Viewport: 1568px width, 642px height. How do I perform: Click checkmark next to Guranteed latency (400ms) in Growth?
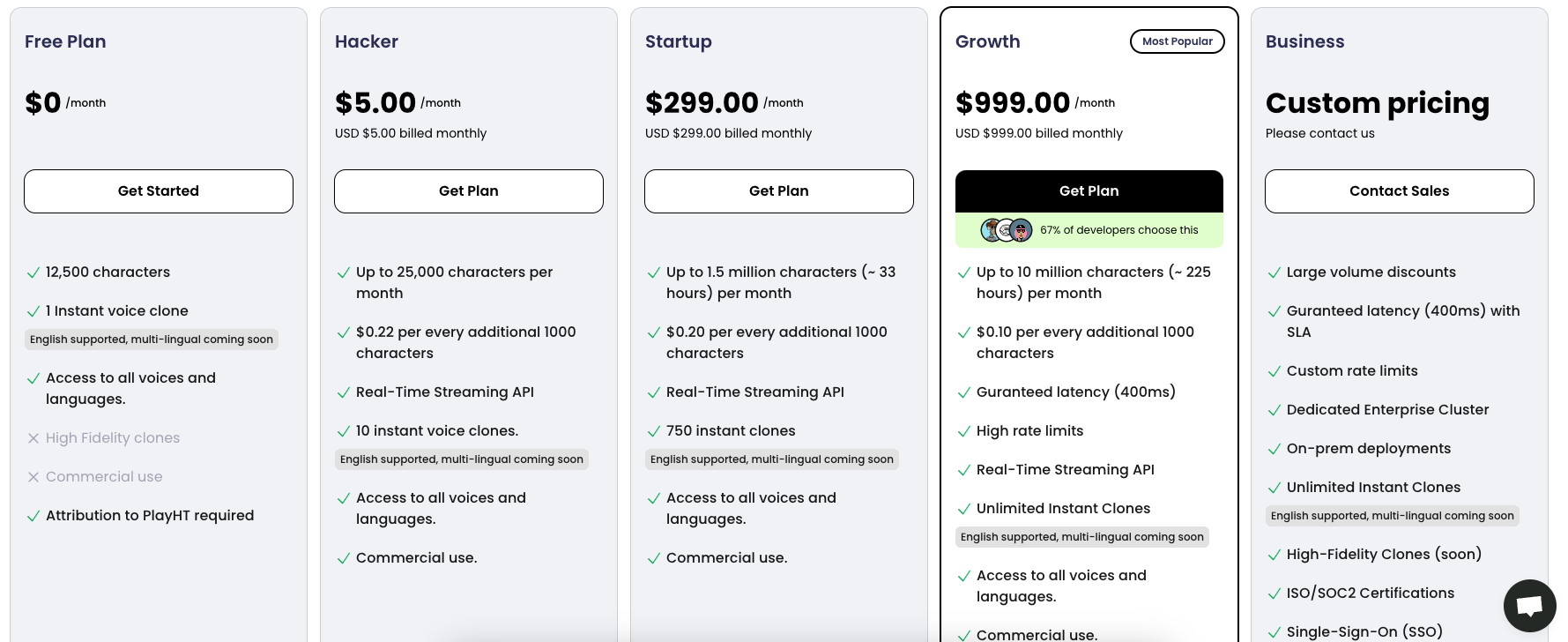[964, 393]
